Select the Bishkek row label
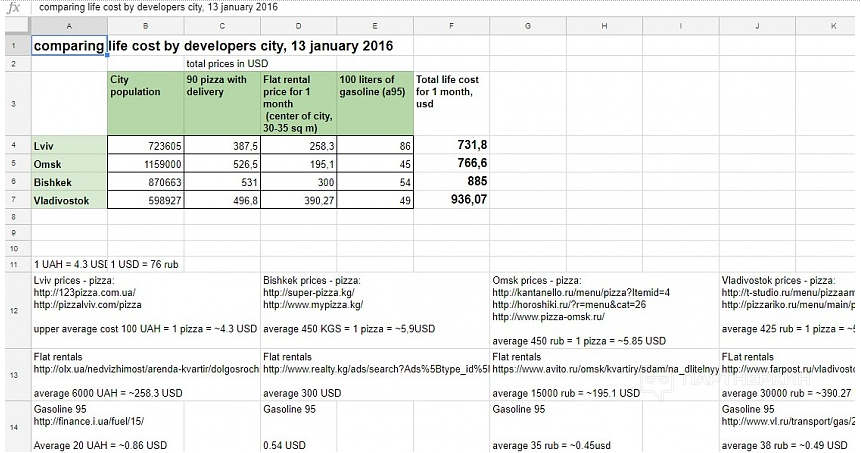 [x=69, y=182]
